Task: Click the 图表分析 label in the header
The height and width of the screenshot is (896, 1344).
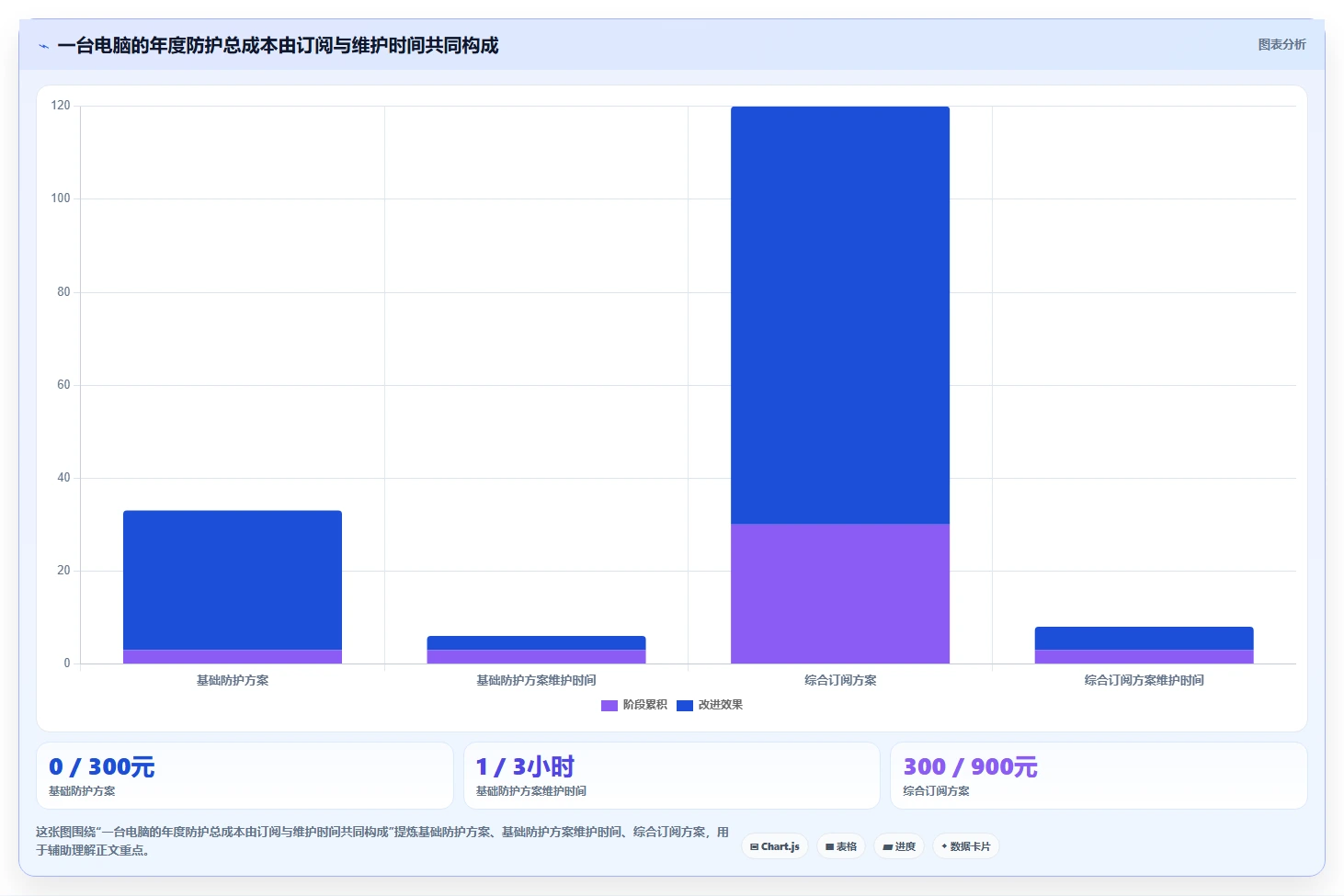Action: [x=1281, y=44]
